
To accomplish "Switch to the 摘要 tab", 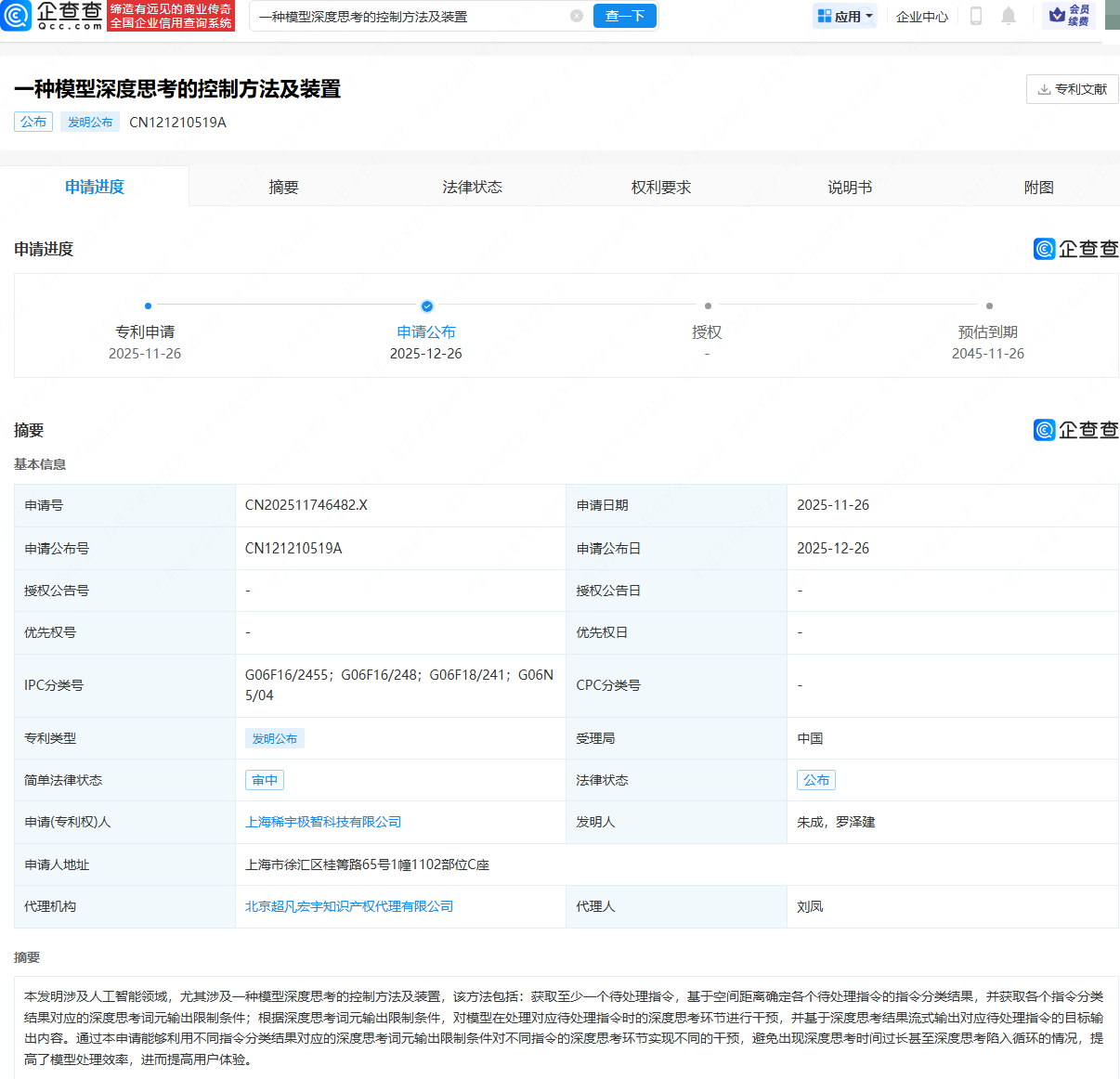I will (x=283, y=187).
